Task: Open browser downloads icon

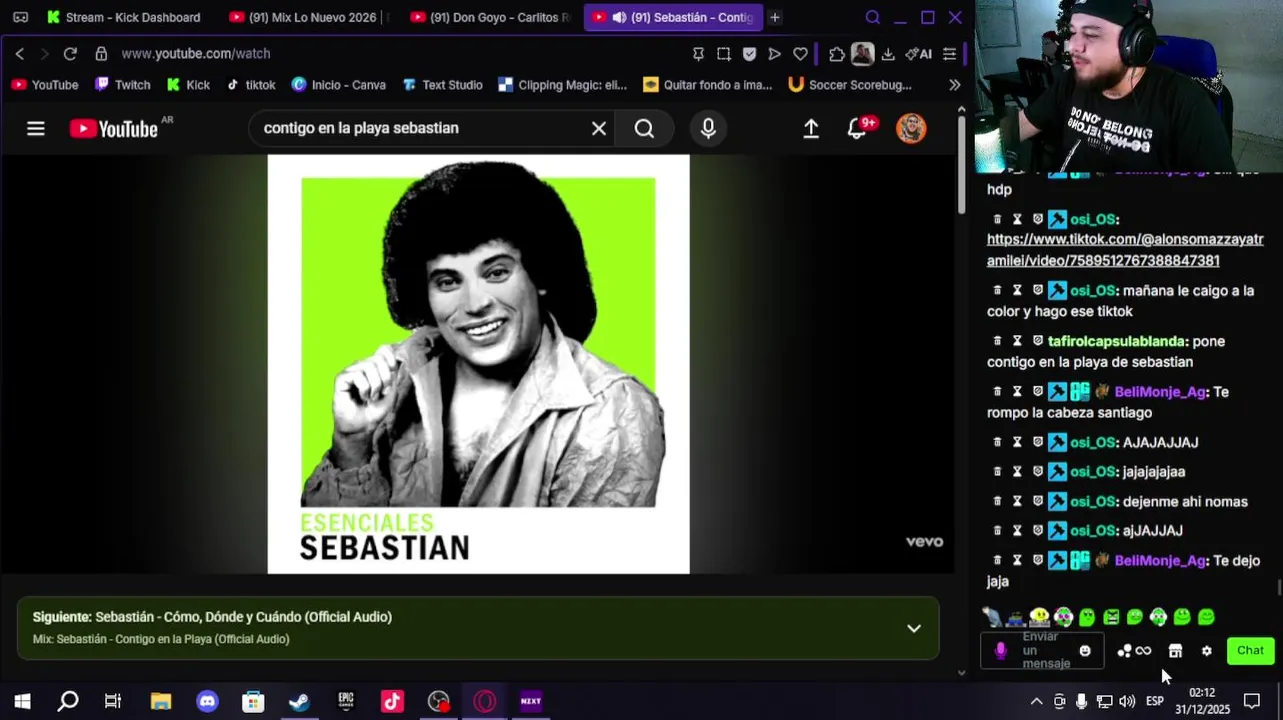Action: click(x=888, y=54)
